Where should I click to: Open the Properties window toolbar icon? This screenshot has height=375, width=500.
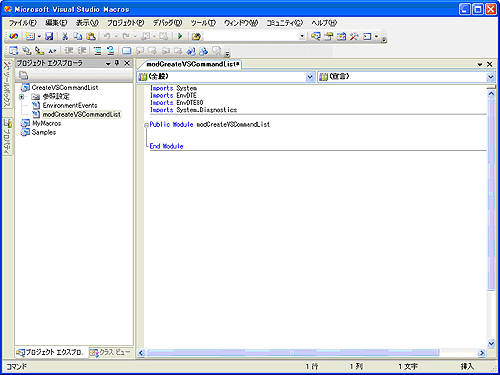pyautogui.click(x=329, y=36)
